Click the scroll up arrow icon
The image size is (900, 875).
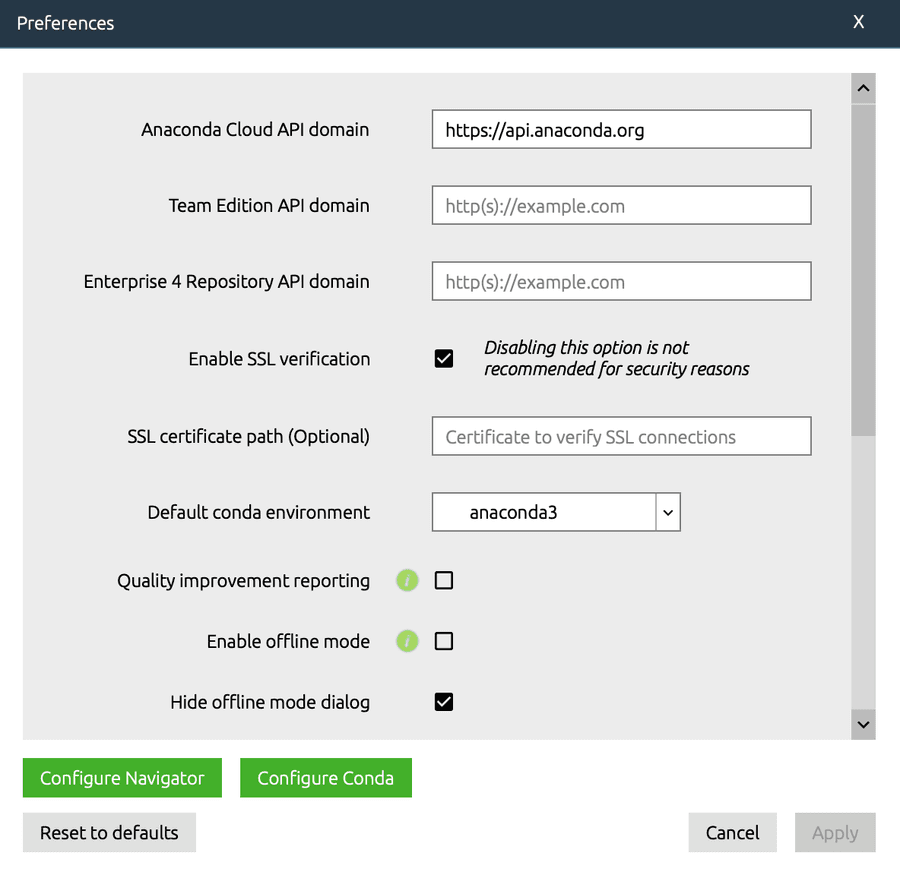point(863,88)
